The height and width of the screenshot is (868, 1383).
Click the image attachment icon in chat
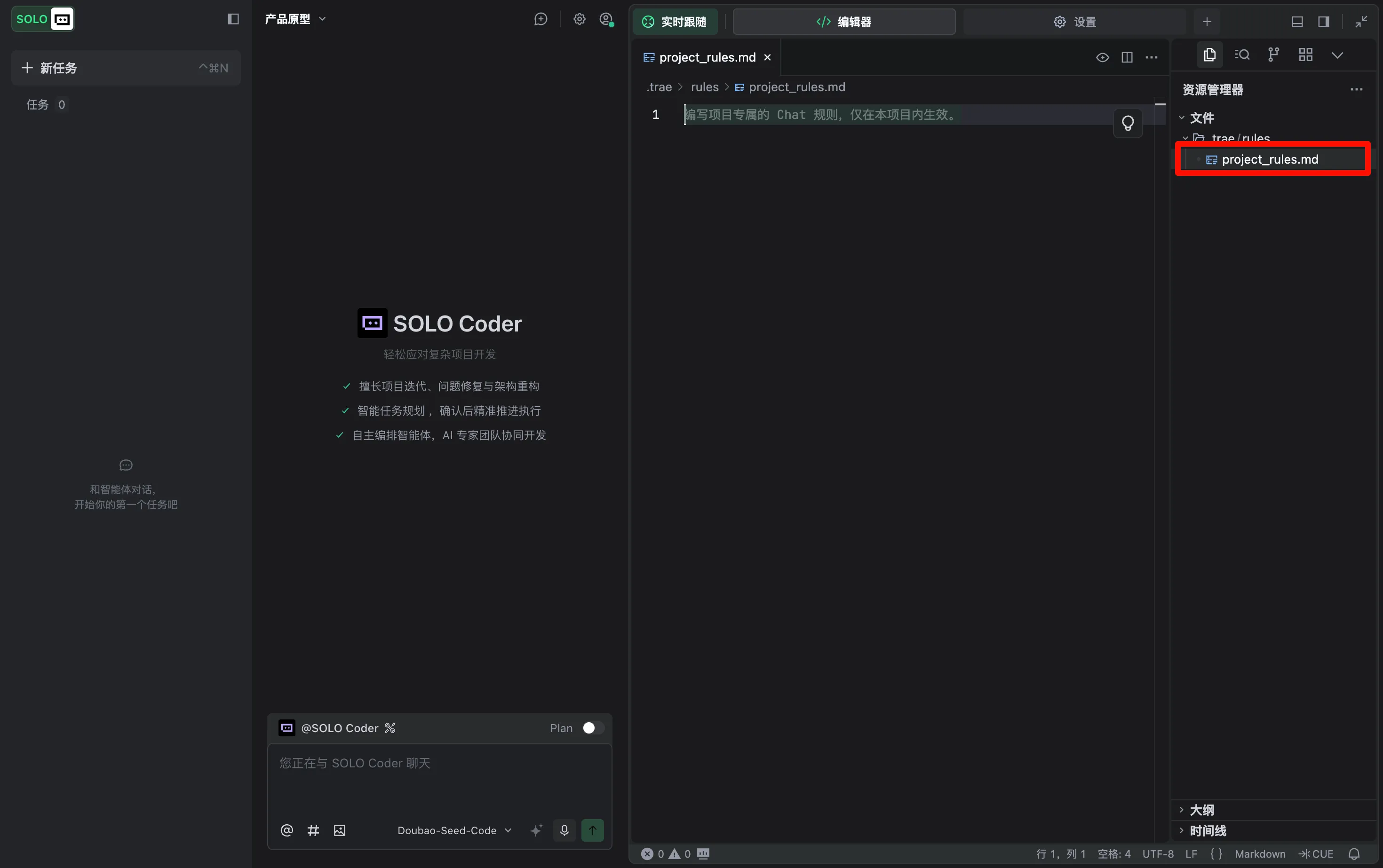click(340, 830)
